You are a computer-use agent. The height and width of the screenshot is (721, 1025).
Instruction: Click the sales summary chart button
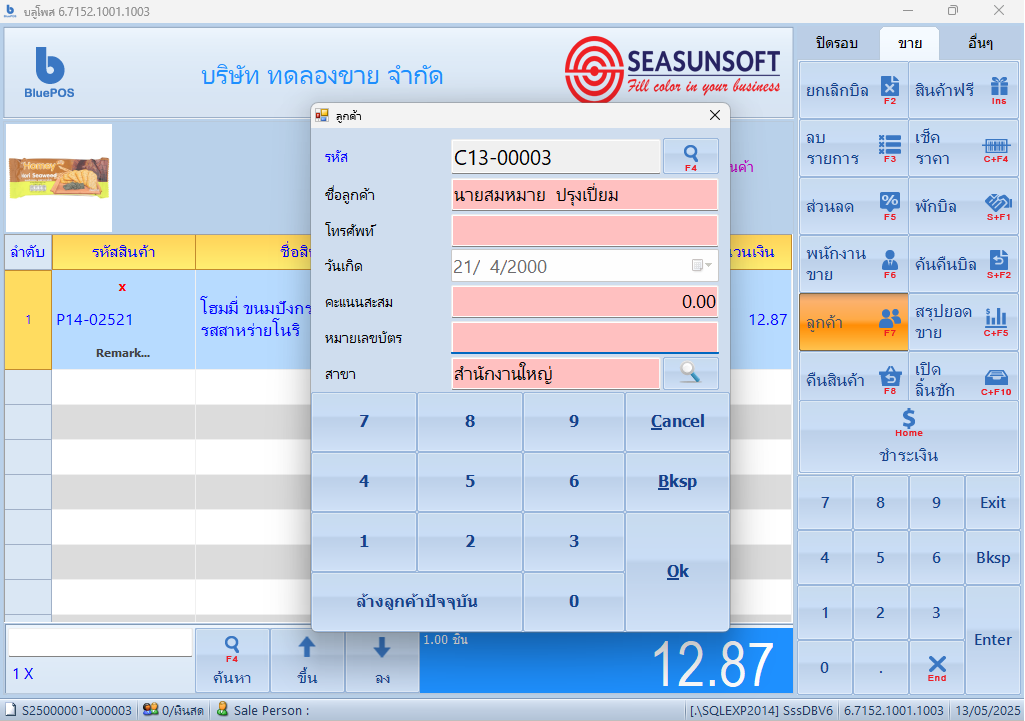click(x=964, y=322)
